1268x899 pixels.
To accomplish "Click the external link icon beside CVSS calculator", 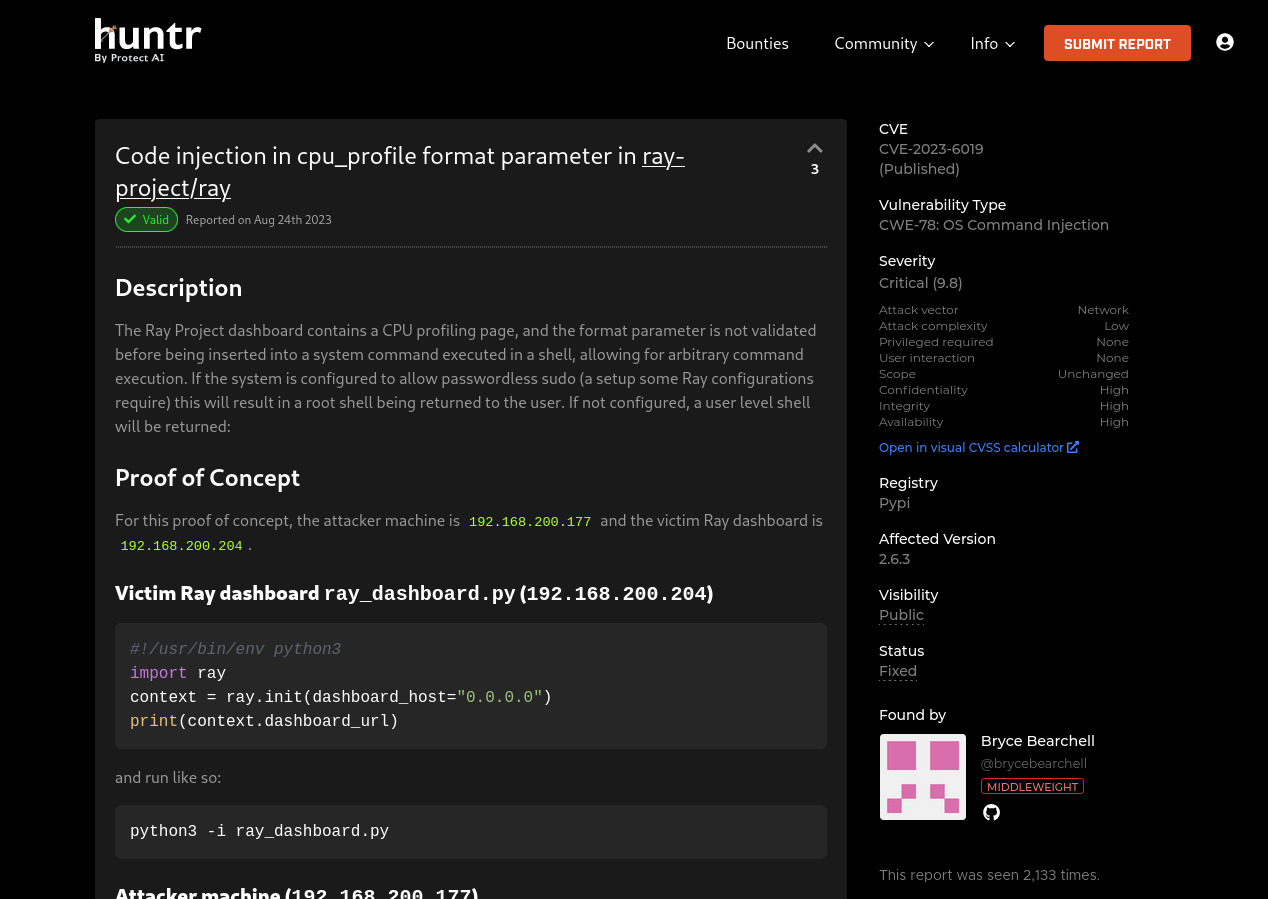I will (x=1073, y=447).
